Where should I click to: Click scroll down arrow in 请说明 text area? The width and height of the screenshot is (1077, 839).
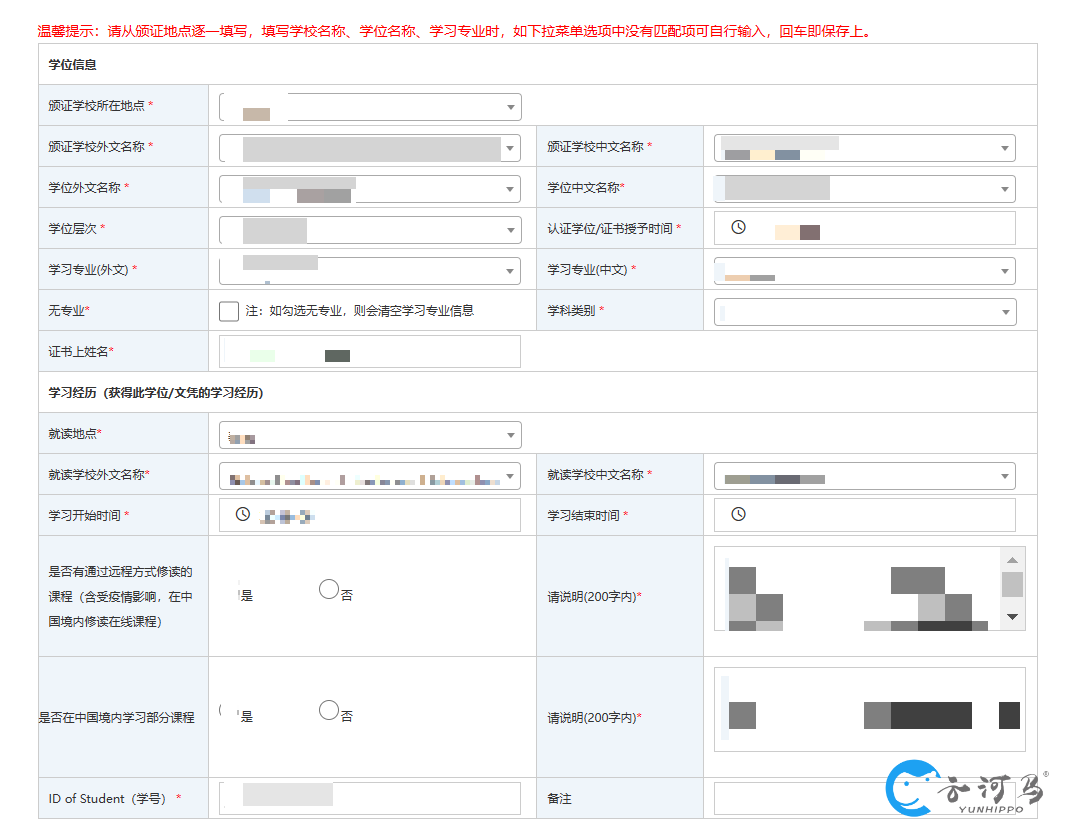(1012, 616)
